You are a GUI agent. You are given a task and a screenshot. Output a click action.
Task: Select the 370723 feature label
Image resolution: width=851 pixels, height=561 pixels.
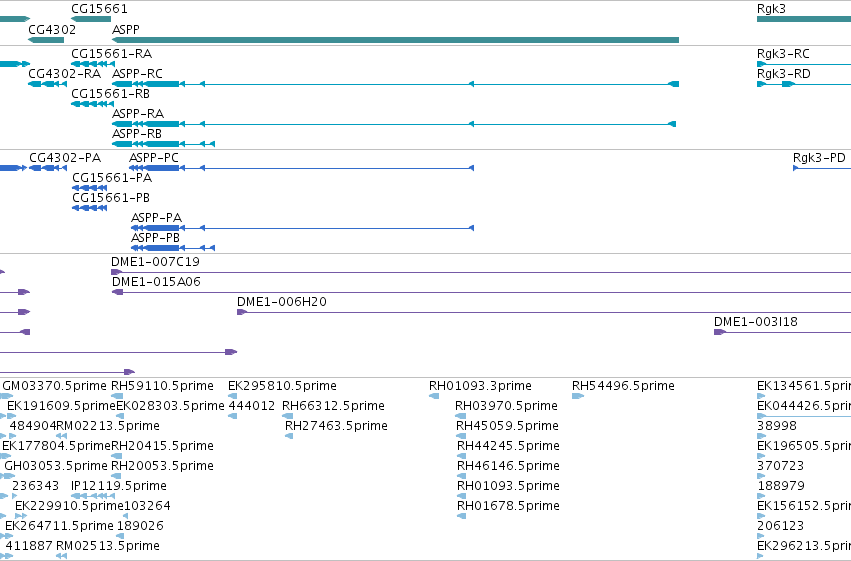click(x=780, y=466)
